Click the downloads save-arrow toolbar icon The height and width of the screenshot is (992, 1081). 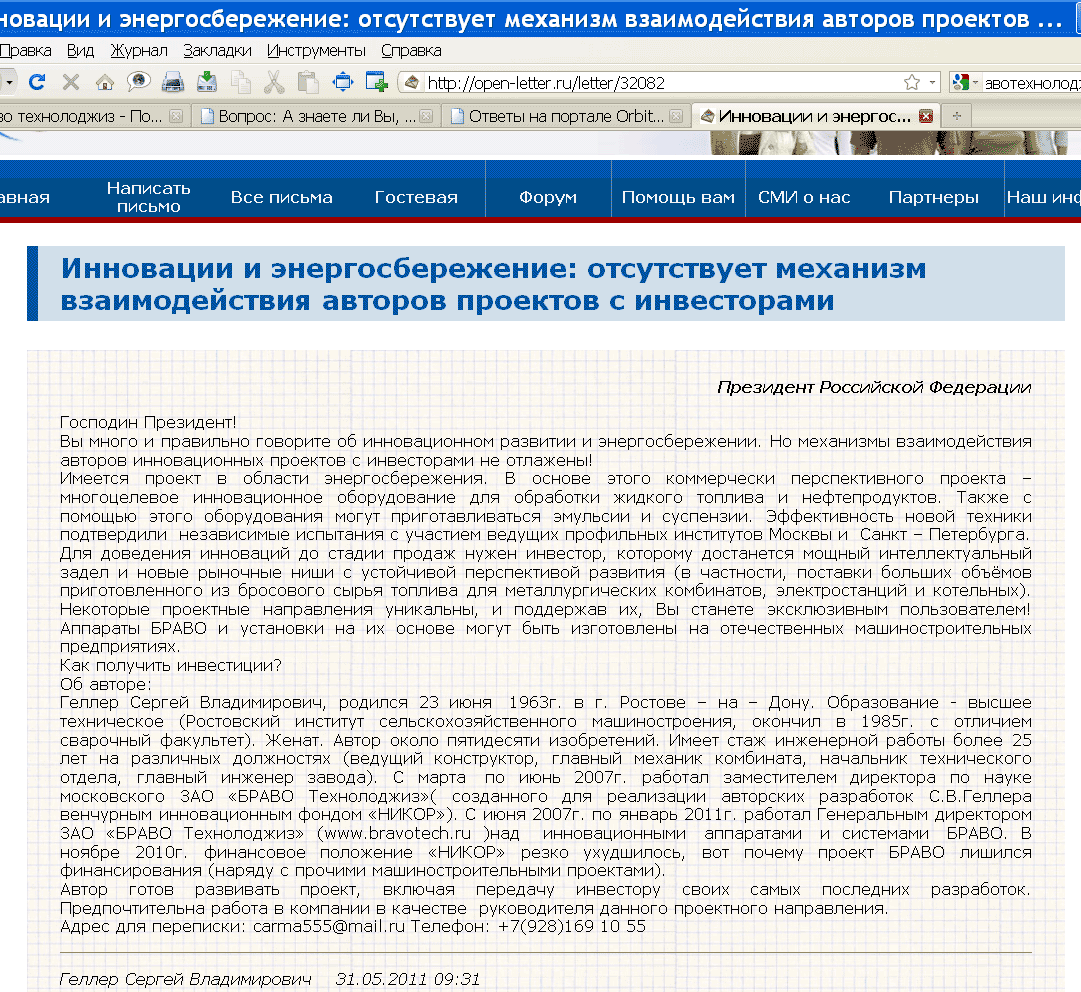click(x=207, y=82)
